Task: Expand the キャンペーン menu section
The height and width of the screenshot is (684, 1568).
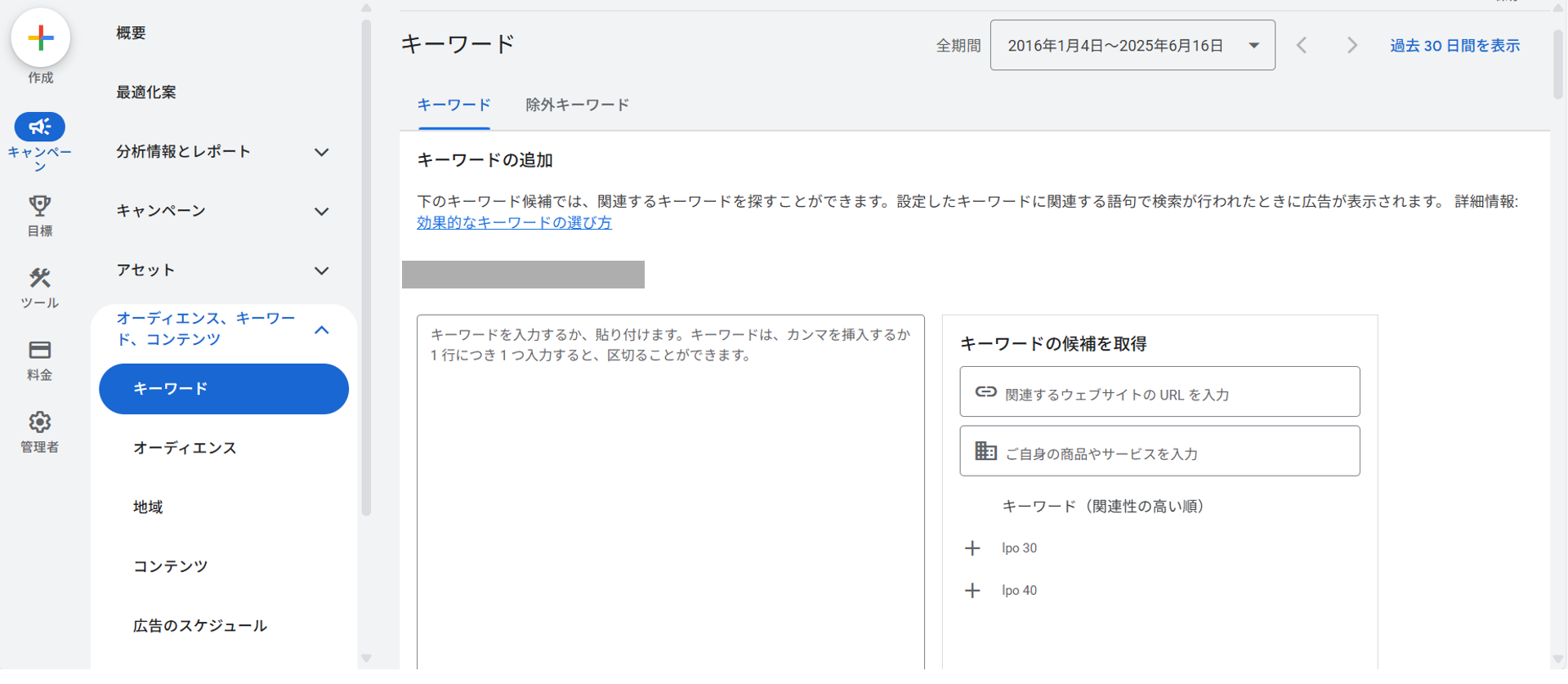Action: tap(322, 212)
